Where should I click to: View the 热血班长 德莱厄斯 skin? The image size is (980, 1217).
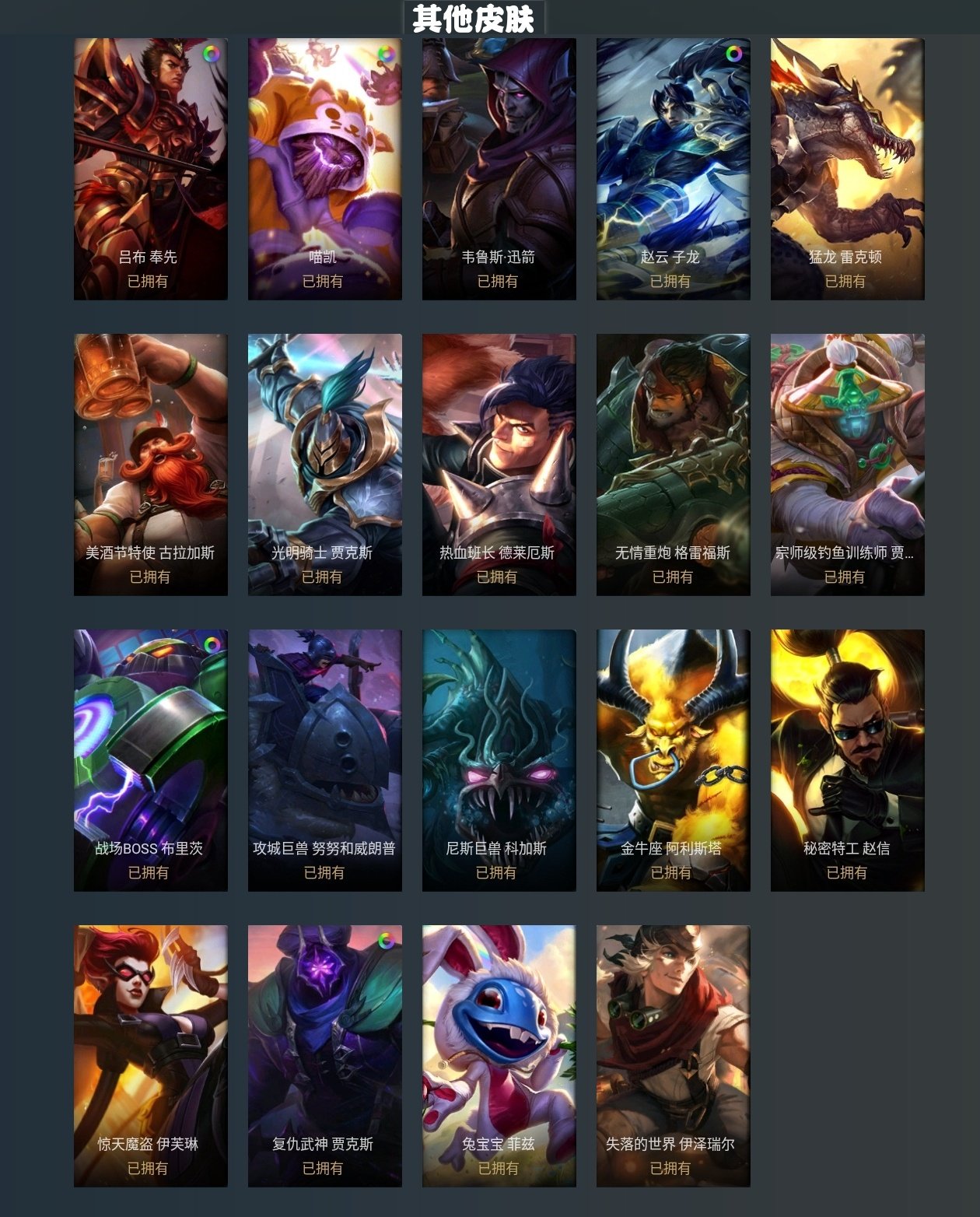(499, 465)
